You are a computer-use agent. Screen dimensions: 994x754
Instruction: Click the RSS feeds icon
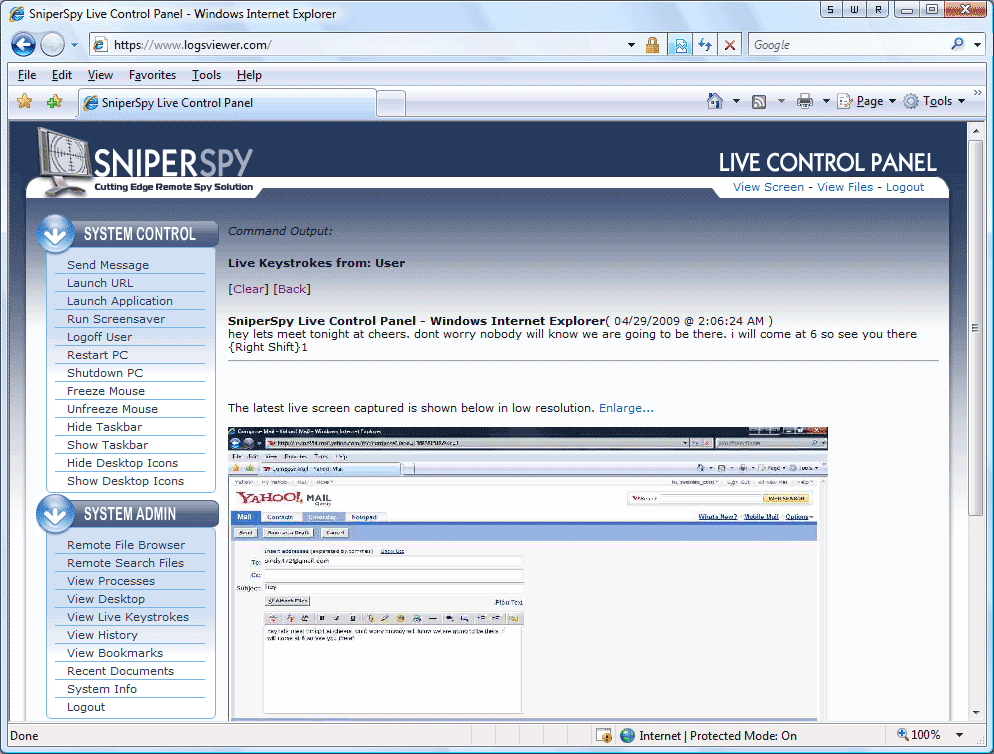point(760,101)
